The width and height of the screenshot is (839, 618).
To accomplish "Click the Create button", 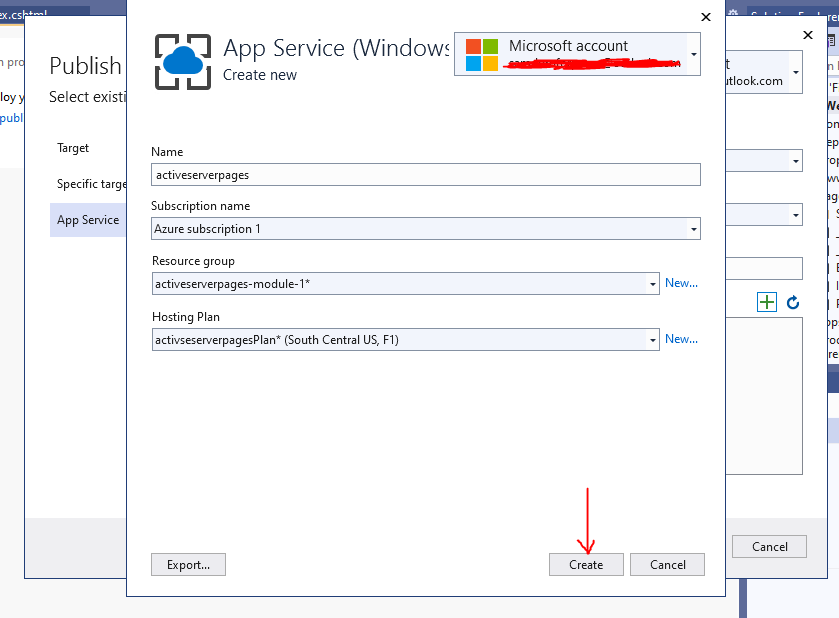I will click(586, 564).
